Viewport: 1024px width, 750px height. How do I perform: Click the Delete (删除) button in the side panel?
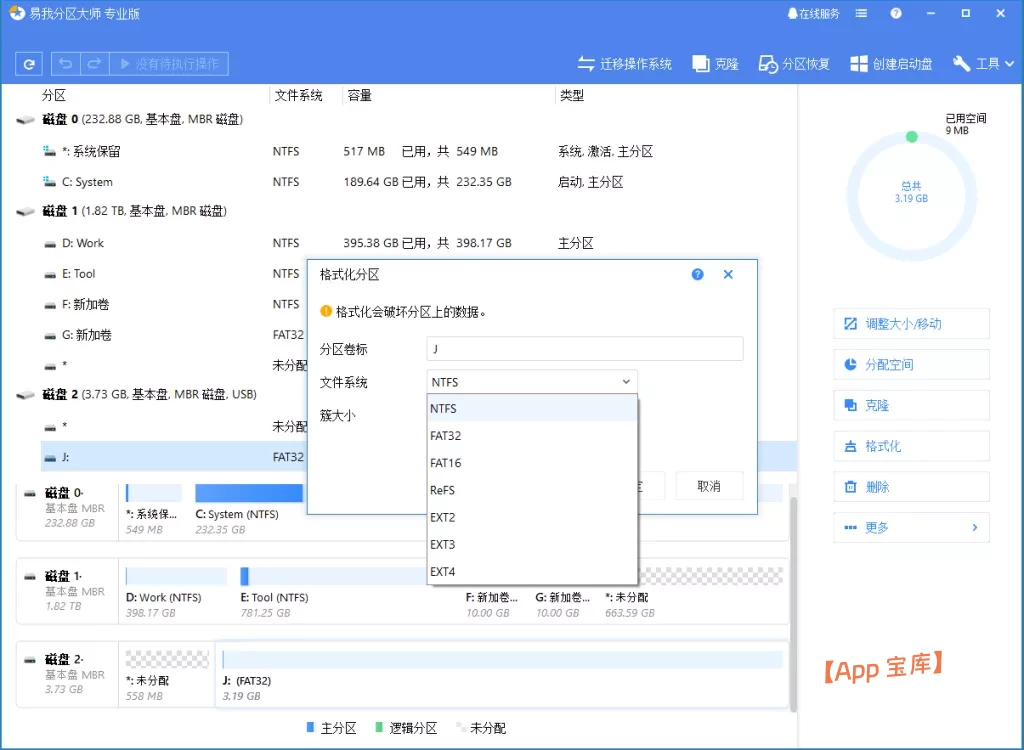point(910,487)
